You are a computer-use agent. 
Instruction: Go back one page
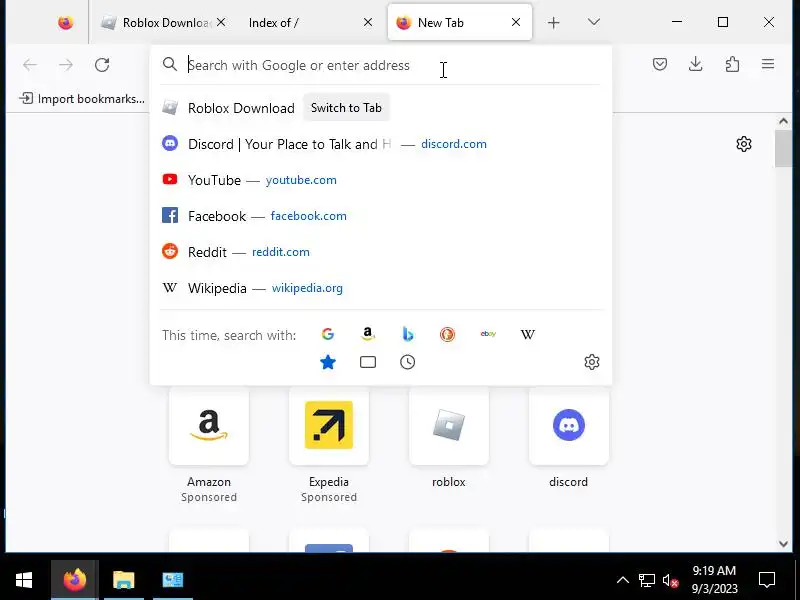(30, 65)
